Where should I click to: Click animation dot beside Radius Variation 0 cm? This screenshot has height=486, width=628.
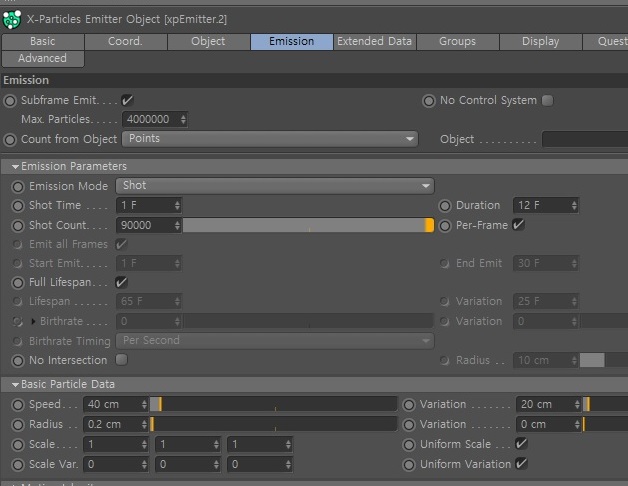(x=409, y=425)
